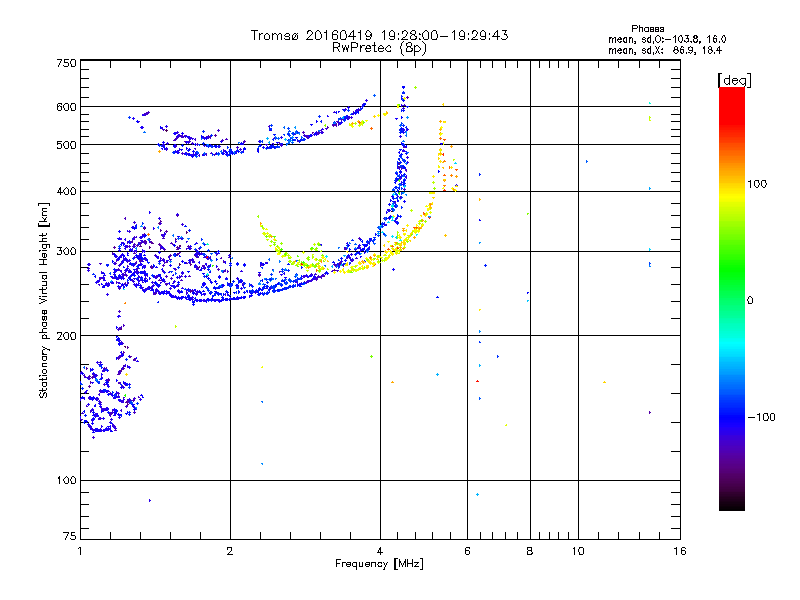Select the "100" degree label beside color bar
The width and height of the screenshot is (800, 600).
[757, 184]
